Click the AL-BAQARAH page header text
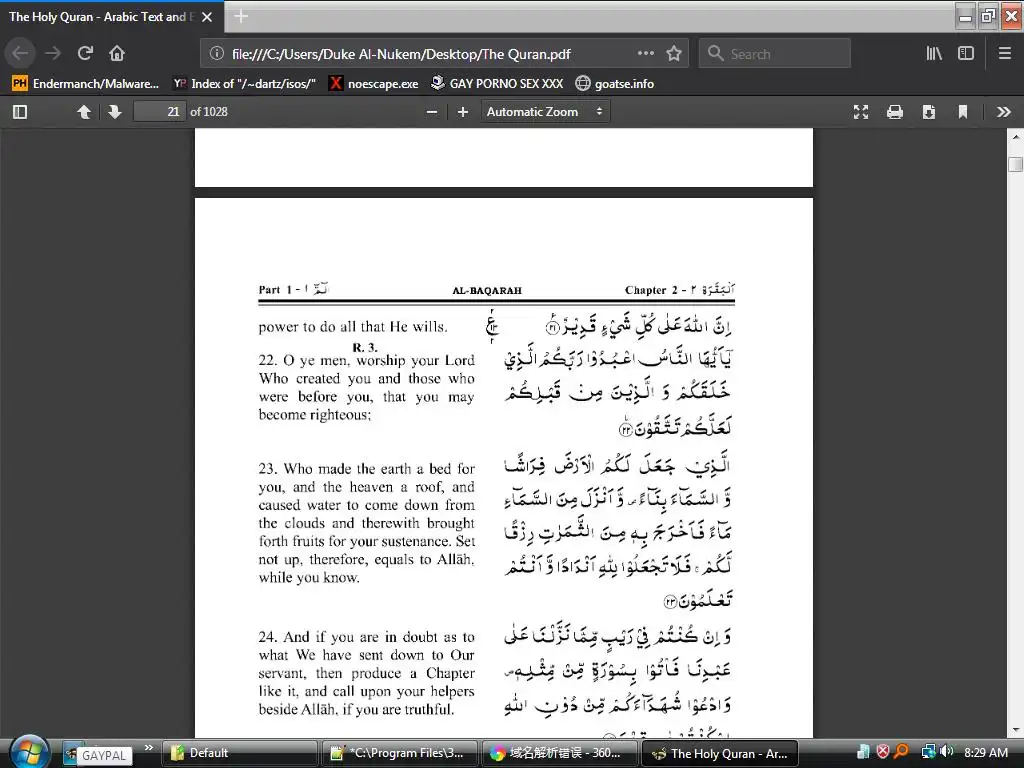The height and width of the screenshot is (768, 1024). pos(487,291)
